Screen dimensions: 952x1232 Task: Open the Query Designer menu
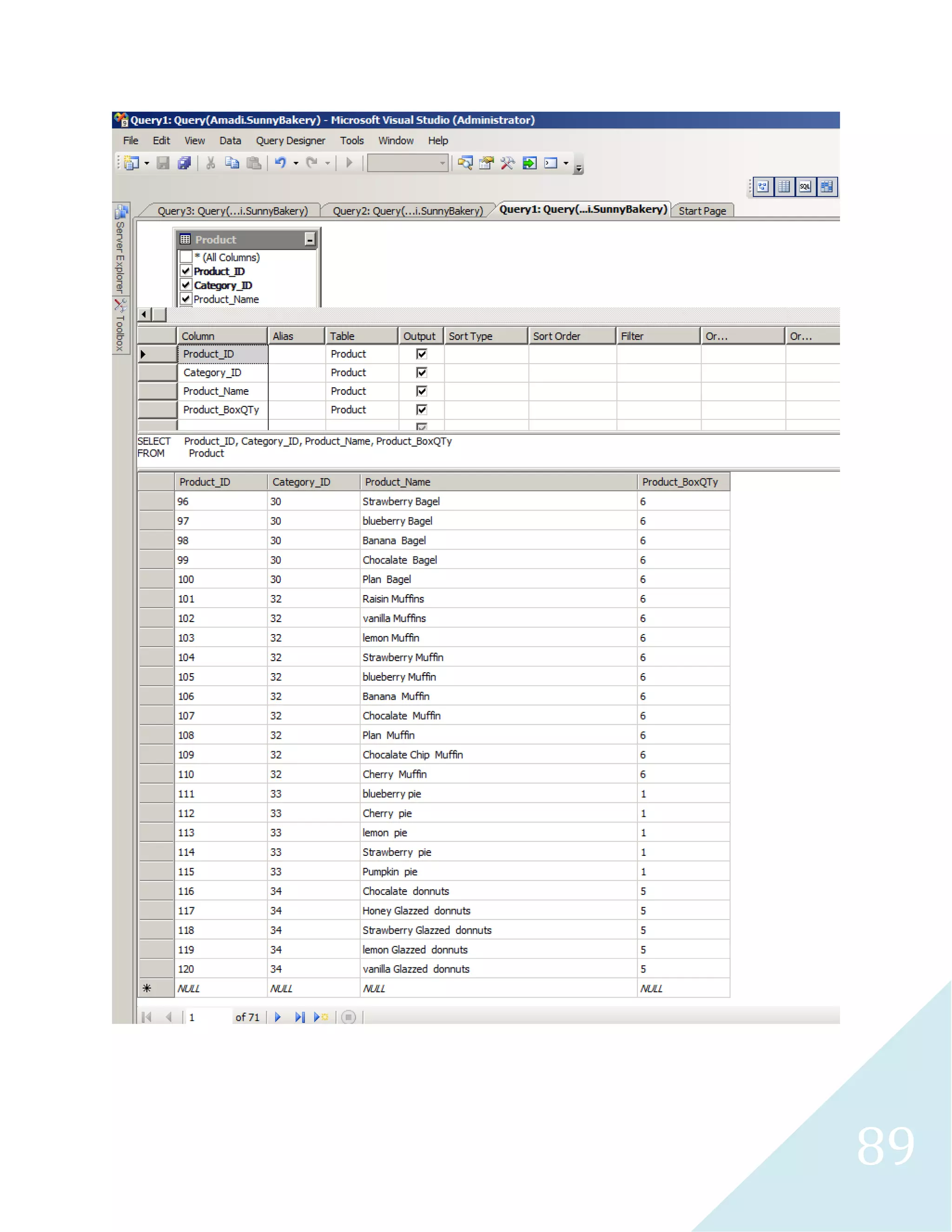290,140
